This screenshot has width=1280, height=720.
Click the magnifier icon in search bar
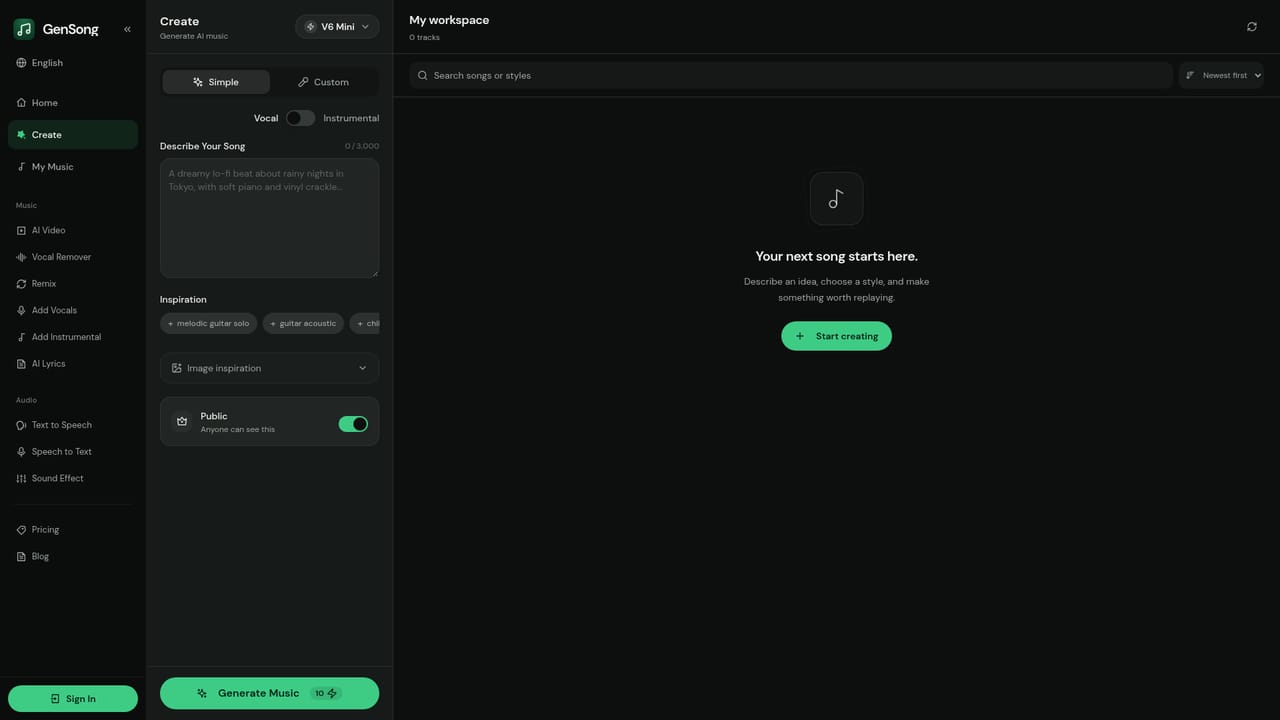[x=423, y=75]
